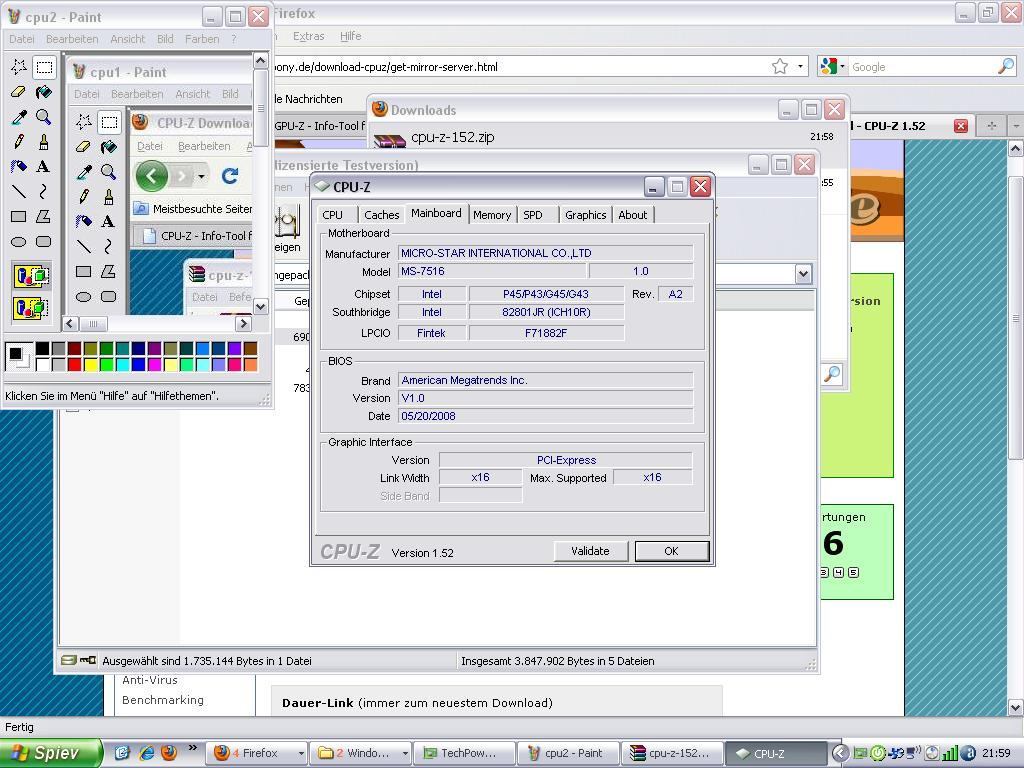This screenshot has height=768, width=1024.
Task: Open the SPD tab in CPU-Z
Action: tap(533, 215)
